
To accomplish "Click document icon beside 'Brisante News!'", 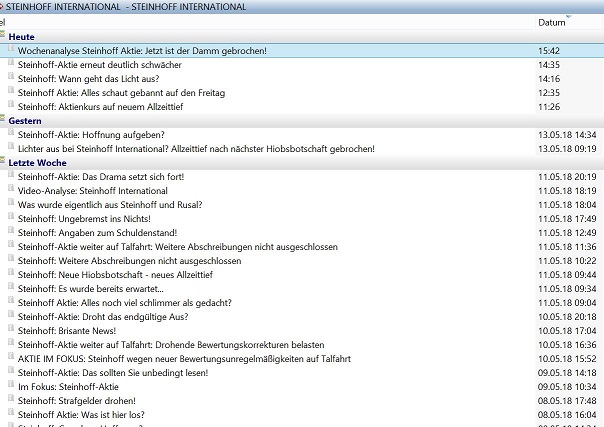I will tap(11, 328).
